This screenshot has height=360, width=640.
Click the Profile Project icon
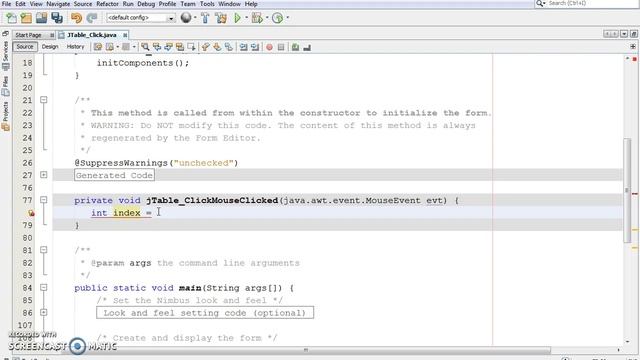278,18
